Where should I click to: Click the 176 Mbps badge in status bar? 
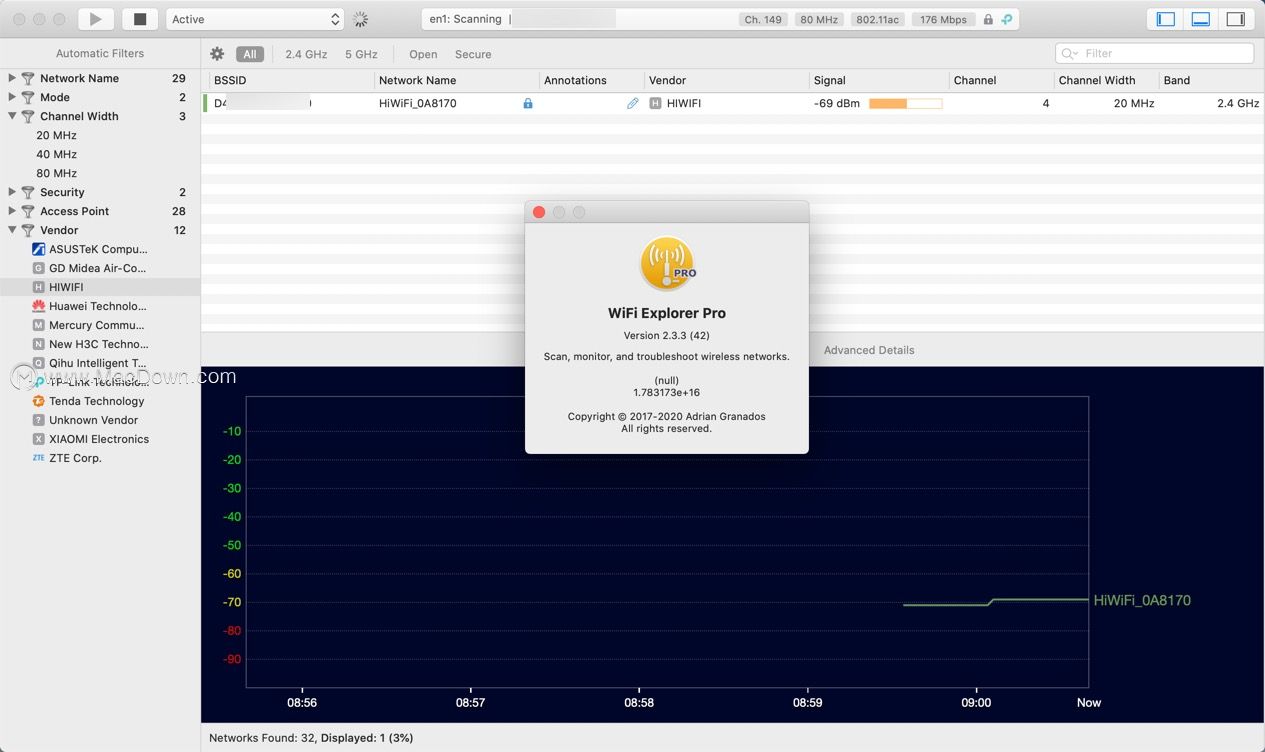coord(944,19)
